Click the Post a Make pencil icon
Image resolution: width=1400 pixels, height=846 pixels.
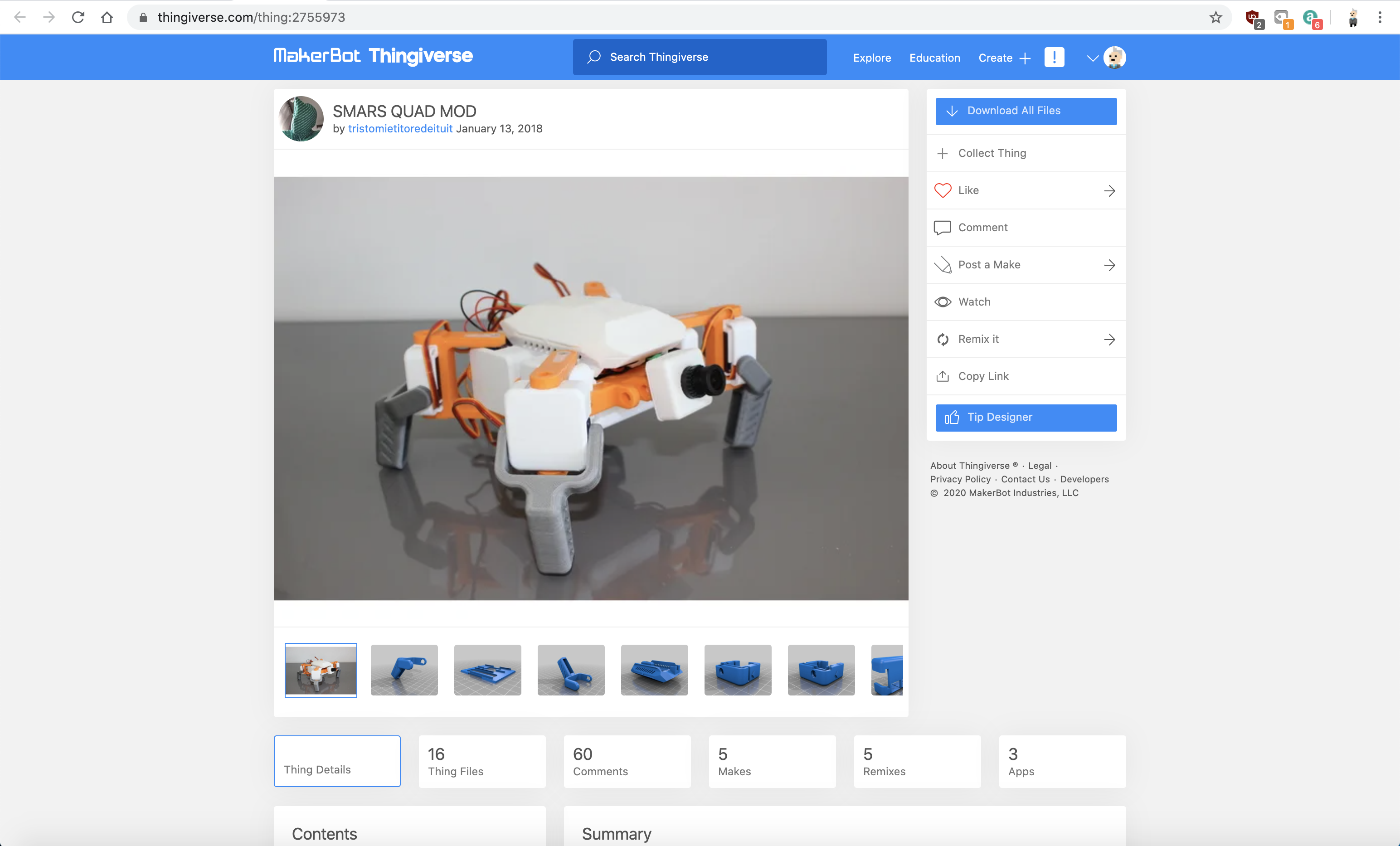[x=943, y=265]
